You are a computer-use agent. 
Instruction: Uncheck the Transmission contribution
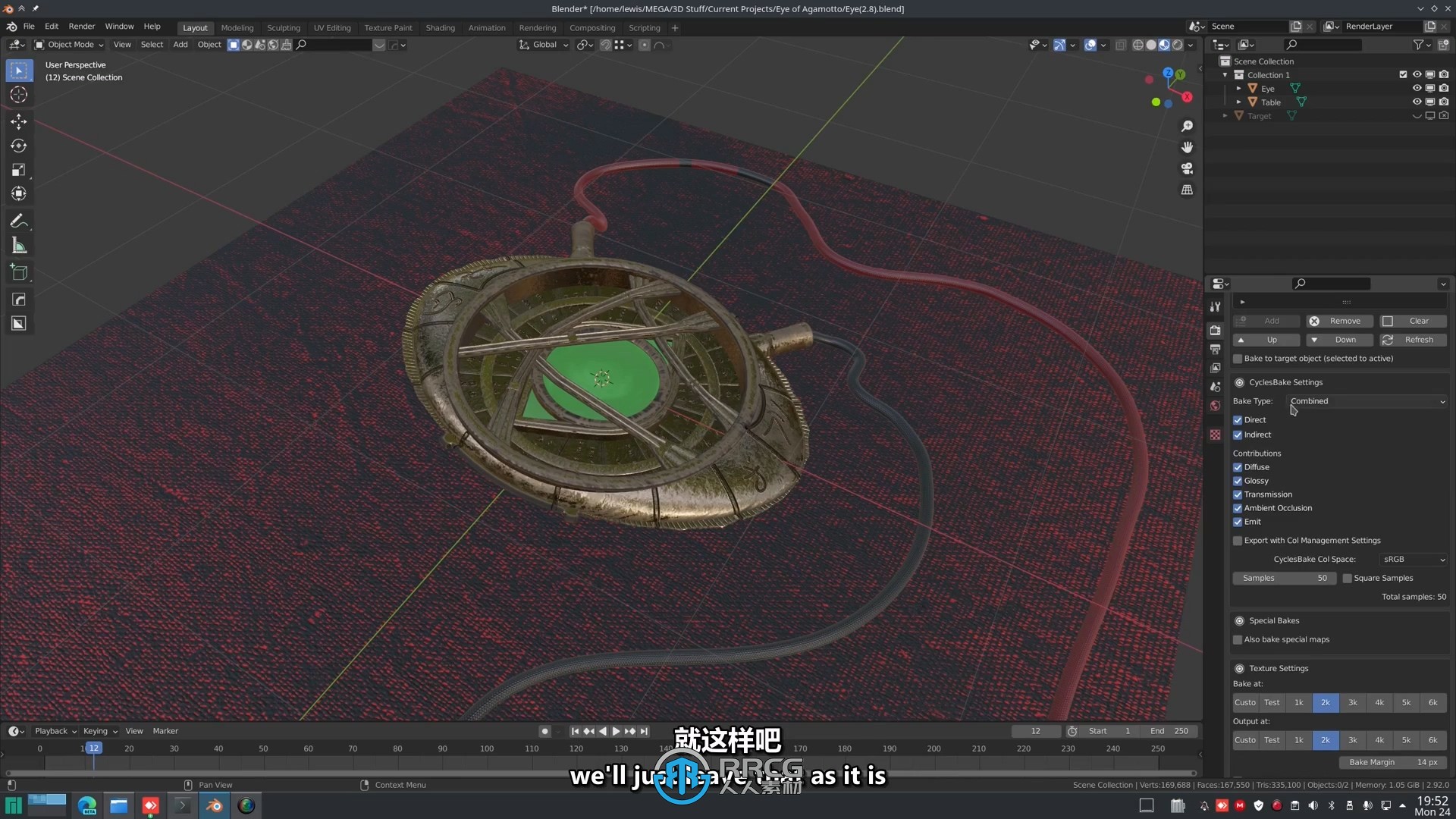click(x=1238, y=494)
